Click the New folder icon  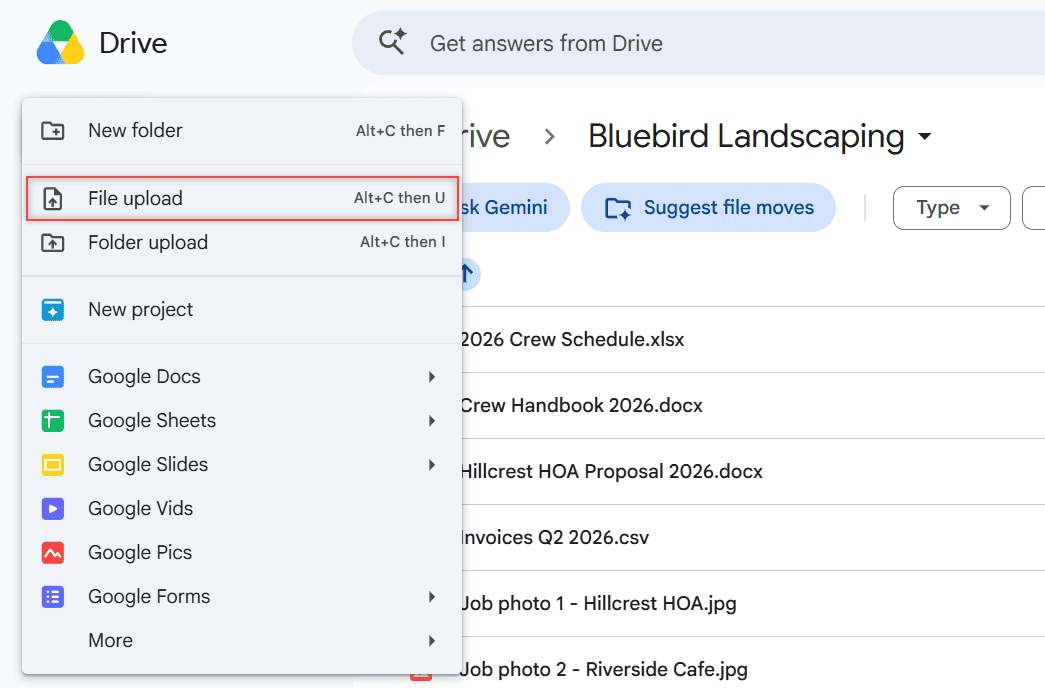[x=53, y=131]
